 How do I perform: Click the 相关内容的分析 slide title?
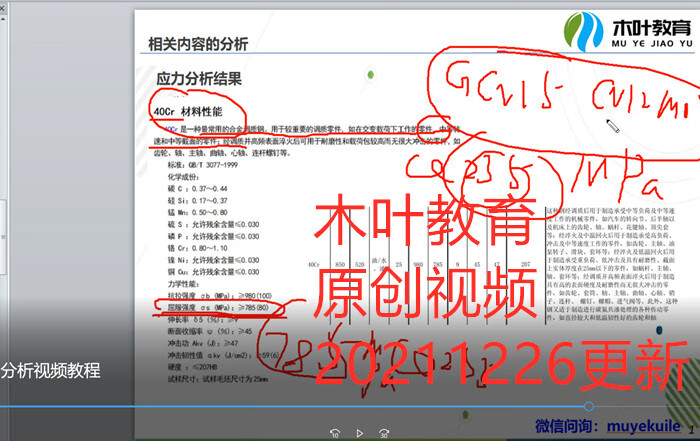click(197, 42)
